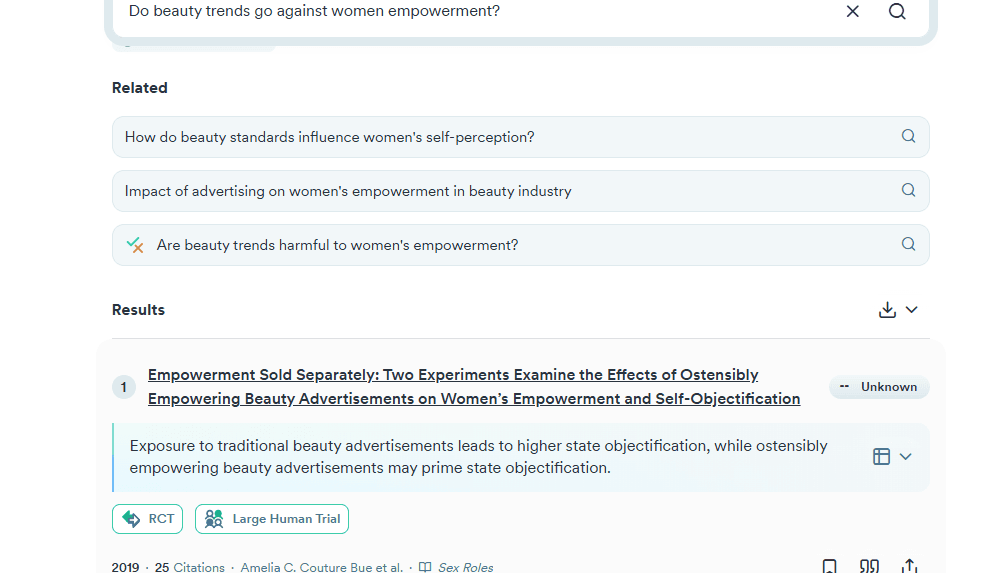Click the 'Large Human Trial' tag
This screenshot has height=573, width=989.
[272, 519]
